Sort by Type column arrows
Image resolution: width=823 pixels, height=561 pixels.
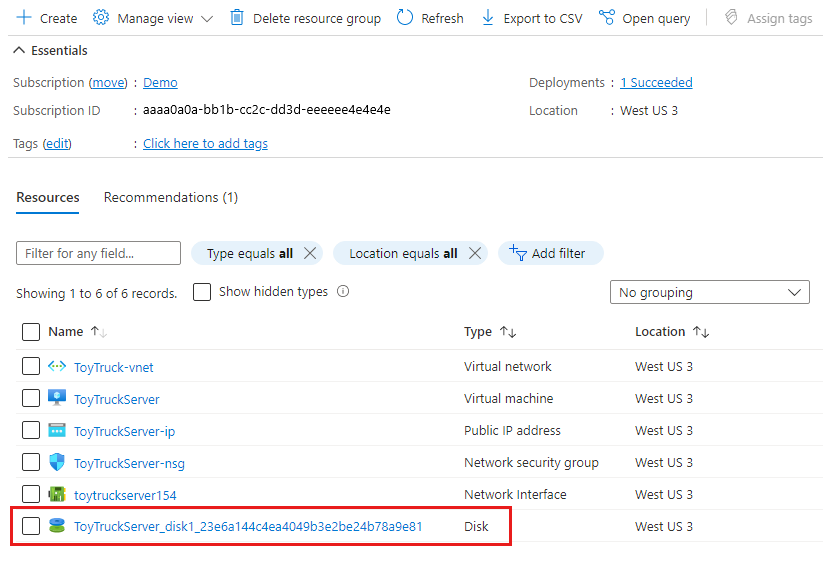pyautogui.click(x=508, y=332)
